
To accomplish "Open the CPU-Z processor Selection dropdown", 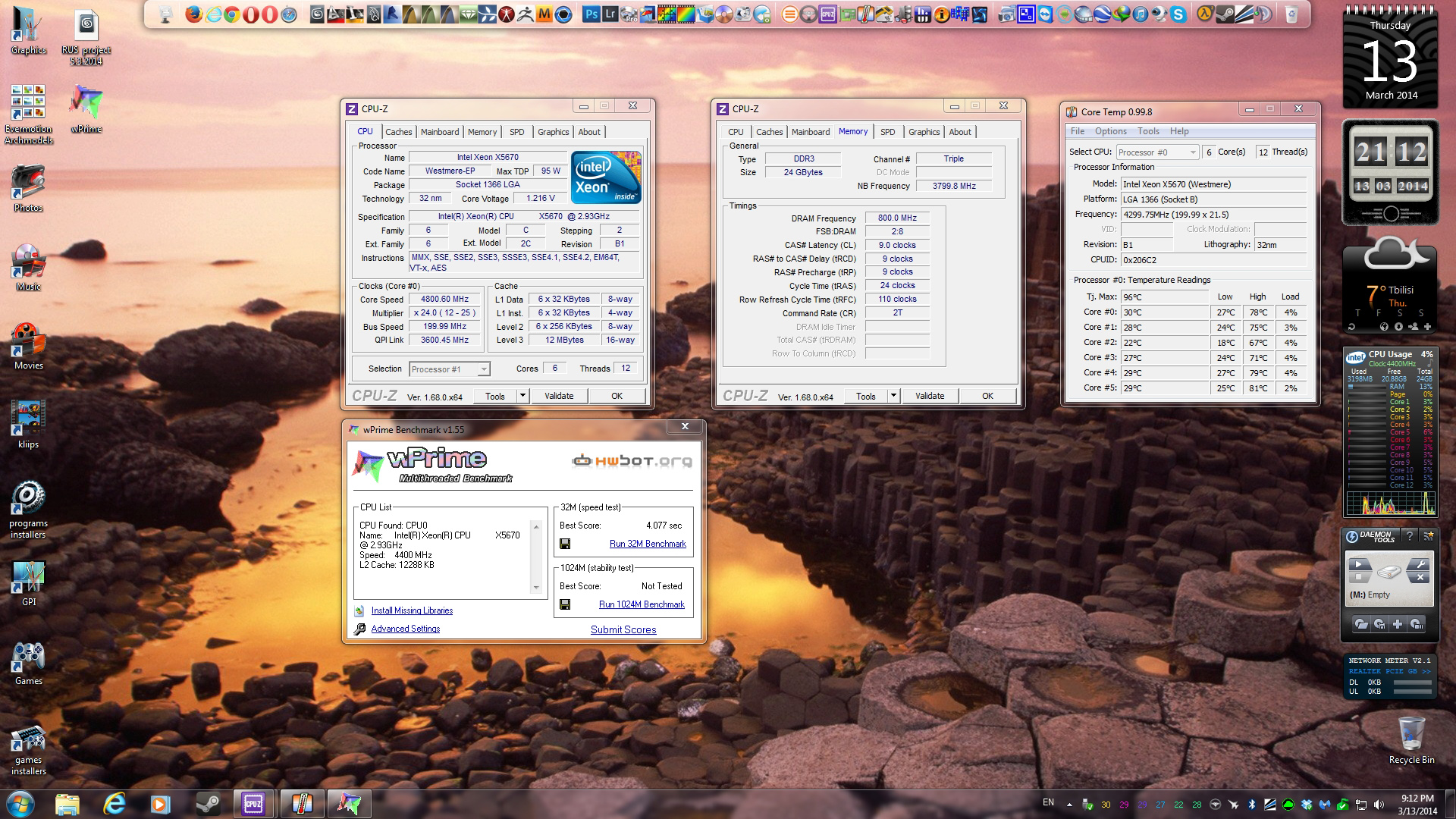I will pyautogui.click(x=450, y=369).
